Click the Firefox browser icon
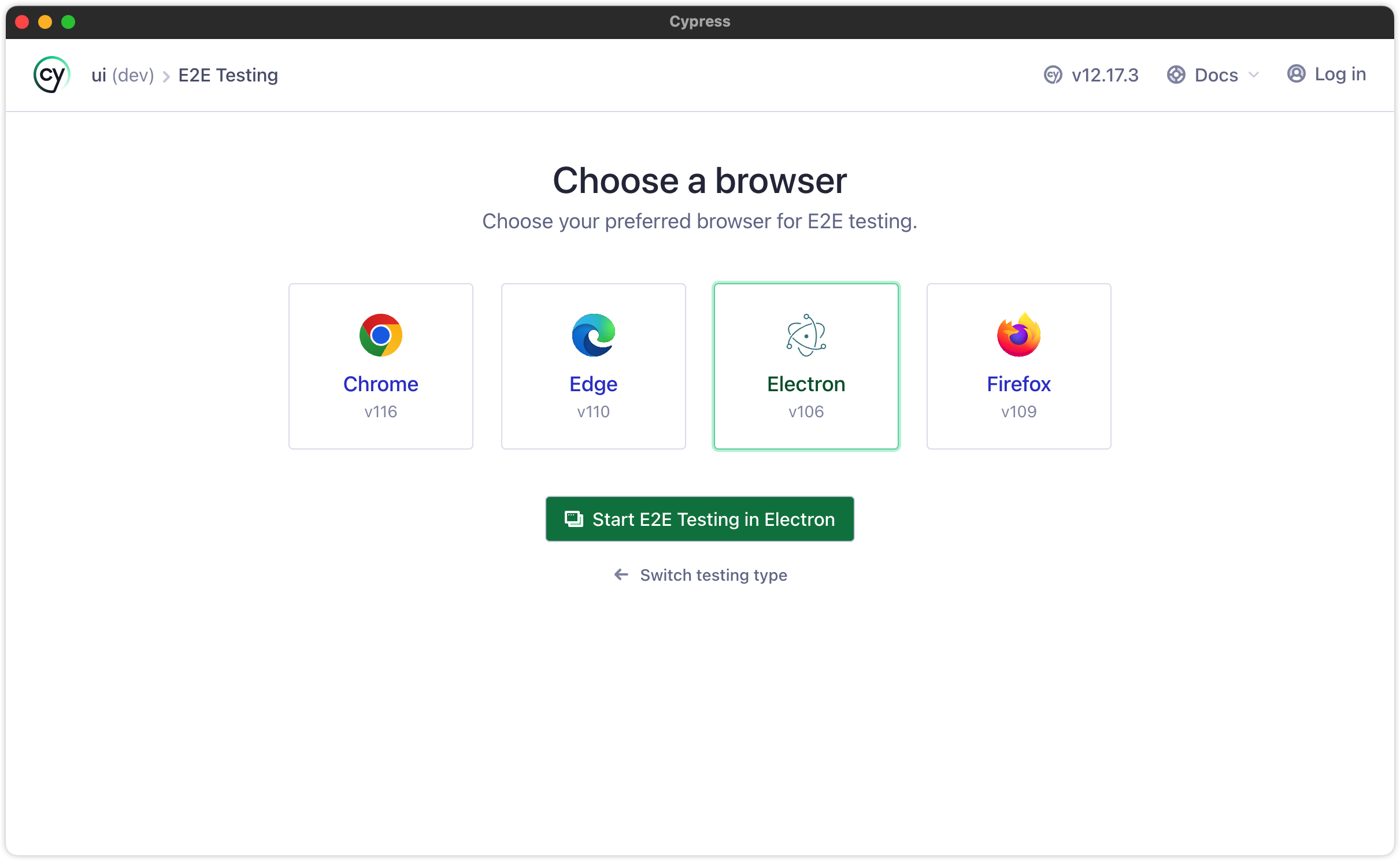Screen dimensions: 1400x861 click(1018, 335)
